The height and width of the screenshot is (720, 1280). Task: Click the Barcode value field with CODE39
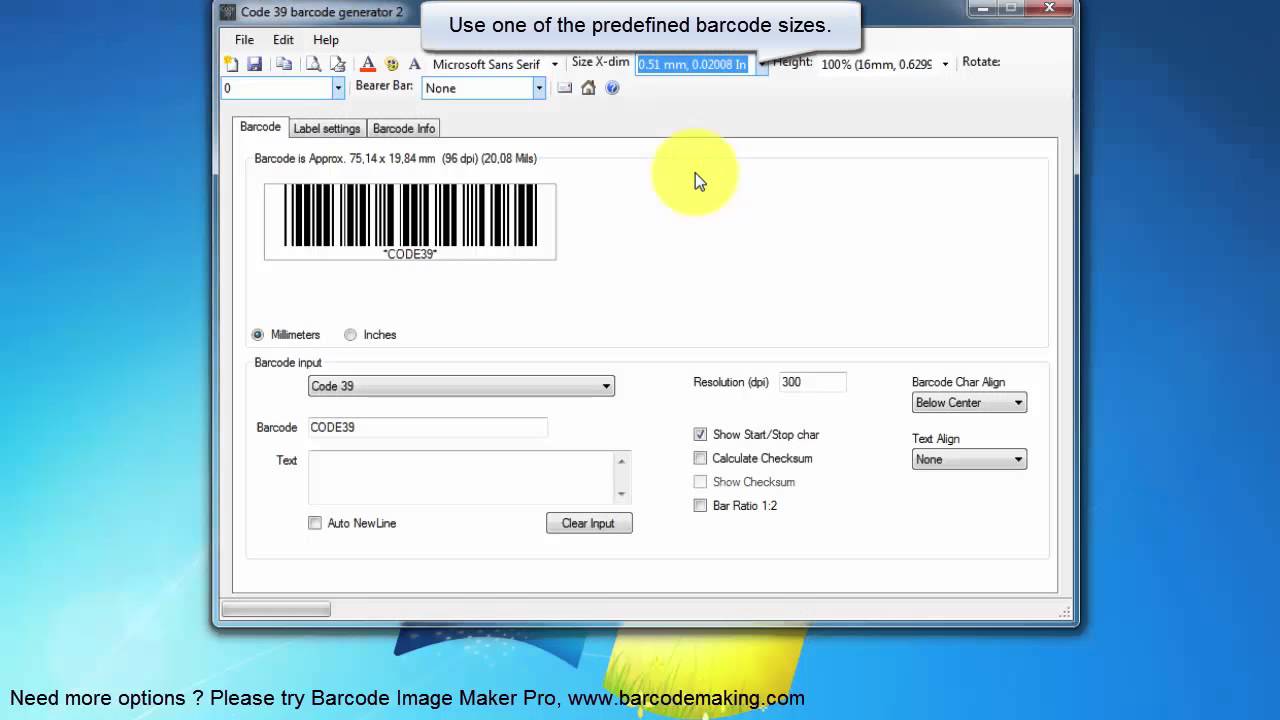[x=428, y=427]
